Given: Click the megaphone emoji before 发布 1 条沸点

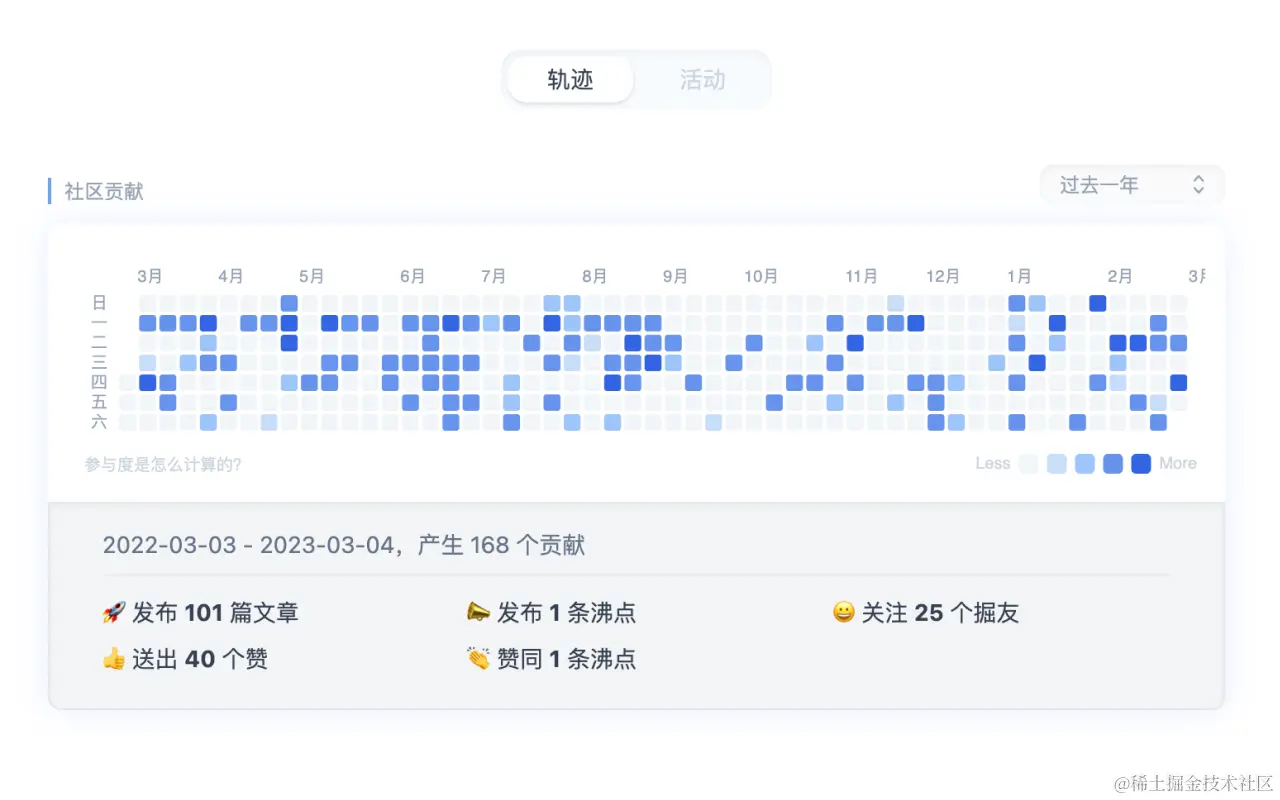Looking at the screenshot, I should (x=478, y=612).
